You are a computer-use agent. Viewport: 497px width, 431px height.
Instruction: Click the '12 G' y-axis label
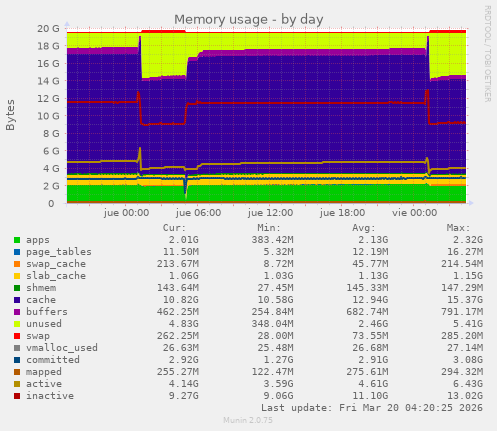coord(48,99)
